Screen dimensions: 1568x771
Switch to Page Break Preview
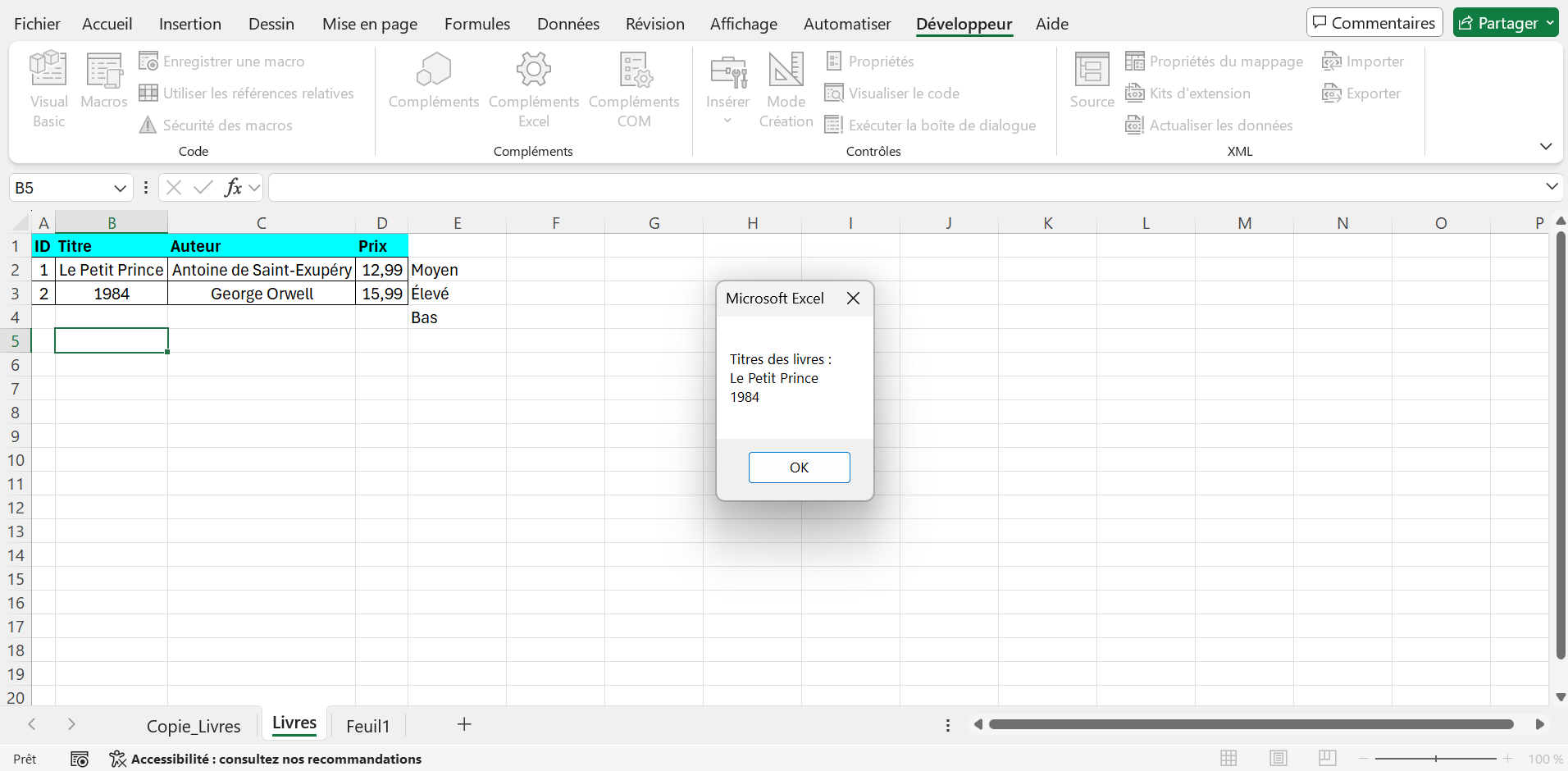click(x=1328, y=759)
